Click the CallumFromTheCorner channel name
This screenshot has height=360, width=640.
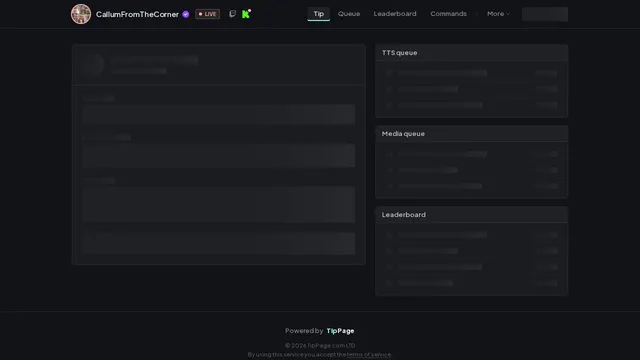click(x=137, y=14)
